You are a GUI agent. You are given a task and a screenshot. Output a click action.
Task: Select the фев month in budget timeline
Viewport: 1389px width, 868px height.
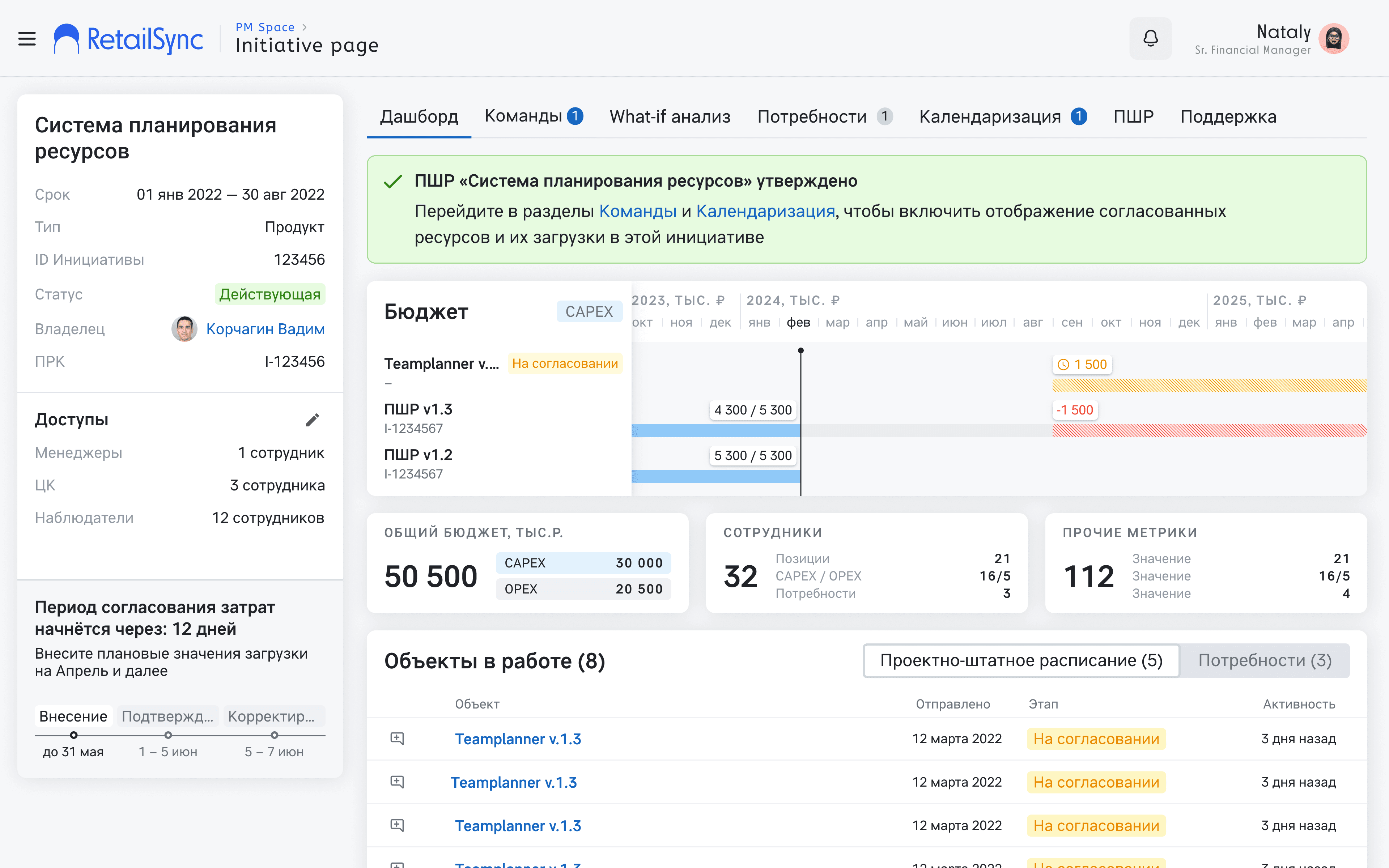798,323
